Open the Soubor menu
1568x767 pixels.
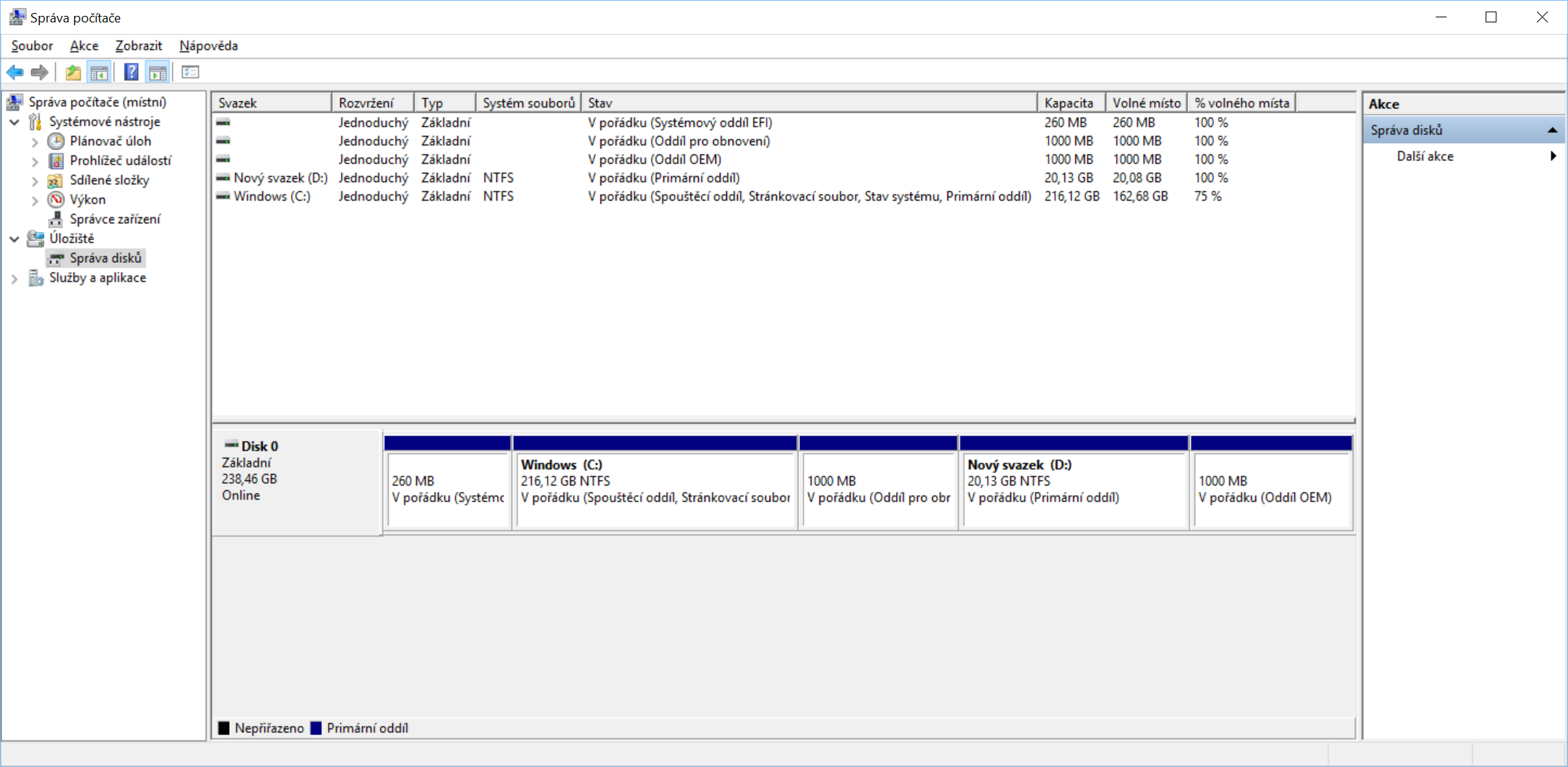pyautogui.click(x=33, y=45)
